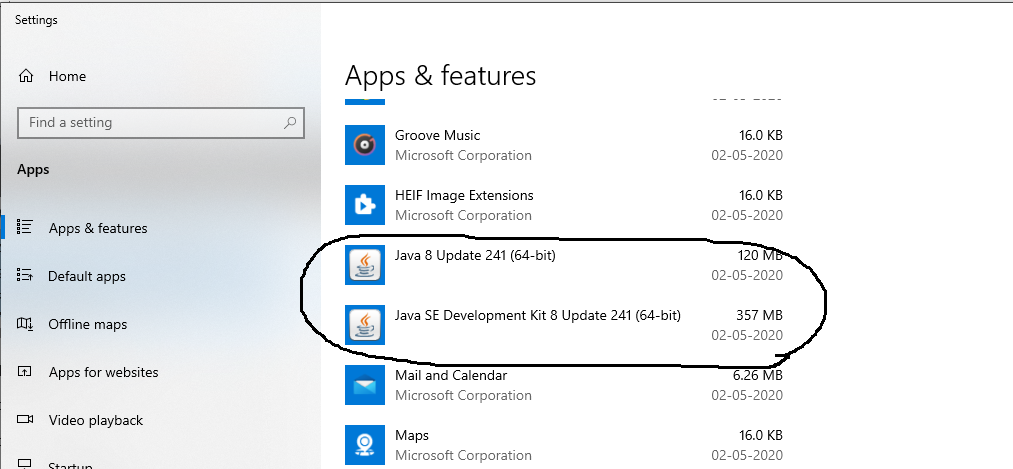The image size is (1013, 469).
Task: Click the Offline maps sidebar icon
Action: [x=27, y=324]
